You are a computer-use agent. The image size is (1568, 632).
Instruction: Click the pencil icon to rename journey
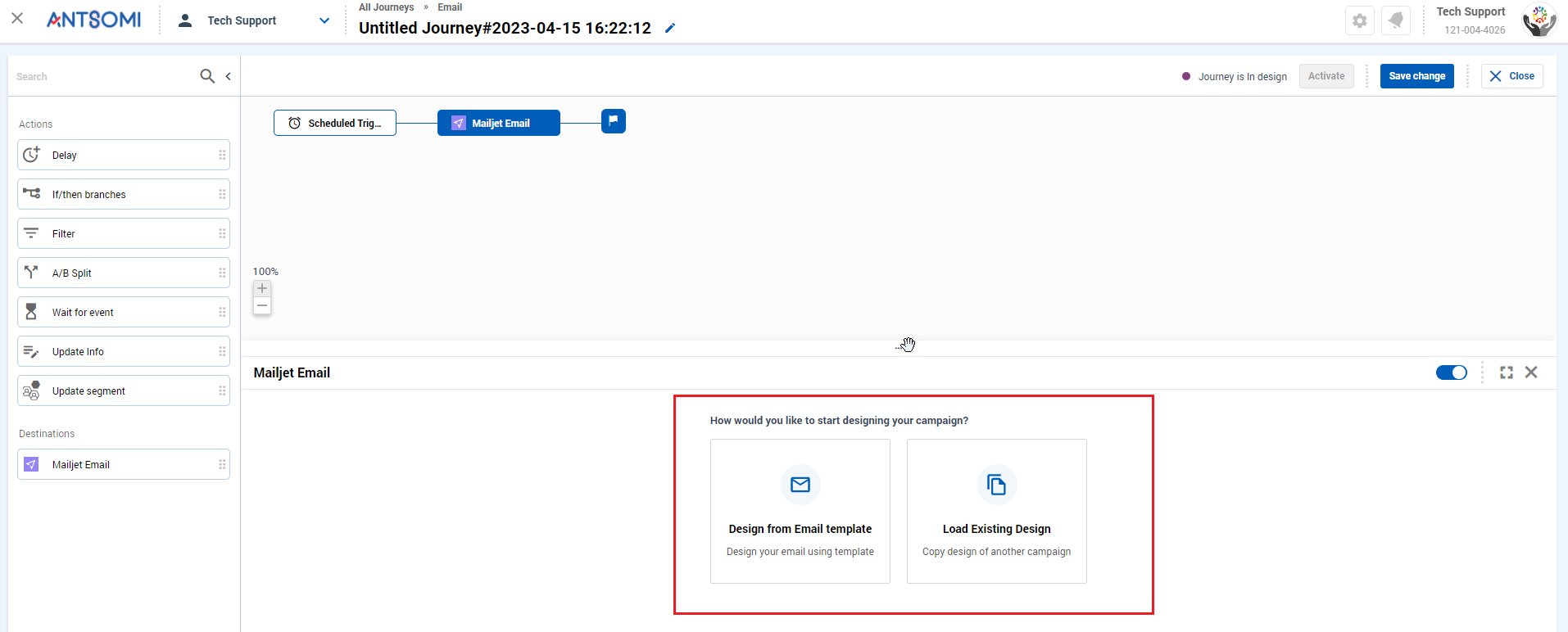pos(670,28)
